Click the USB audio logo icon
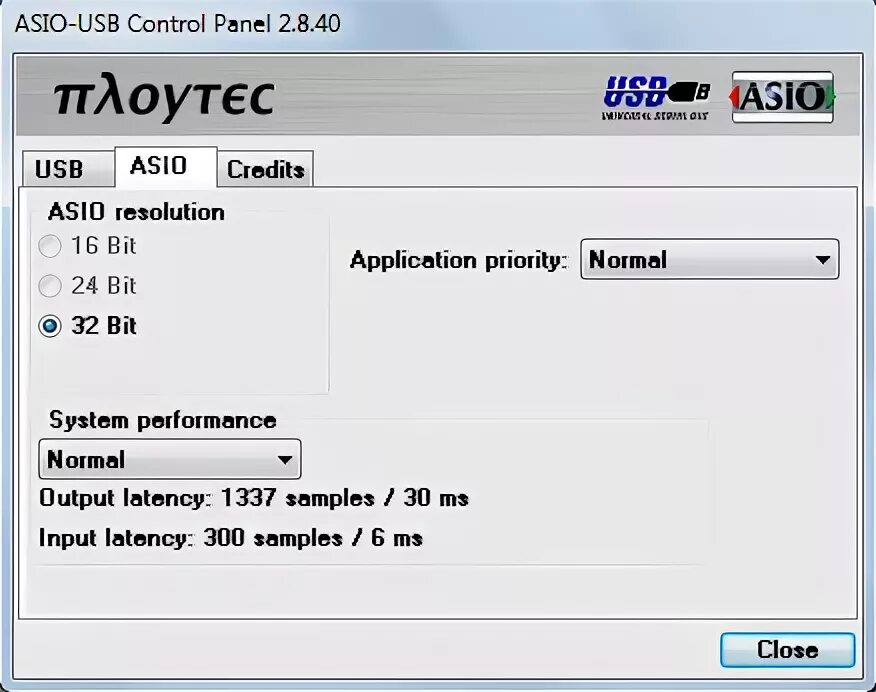Viewport: 876px width, 692px height. pos(657,98)
